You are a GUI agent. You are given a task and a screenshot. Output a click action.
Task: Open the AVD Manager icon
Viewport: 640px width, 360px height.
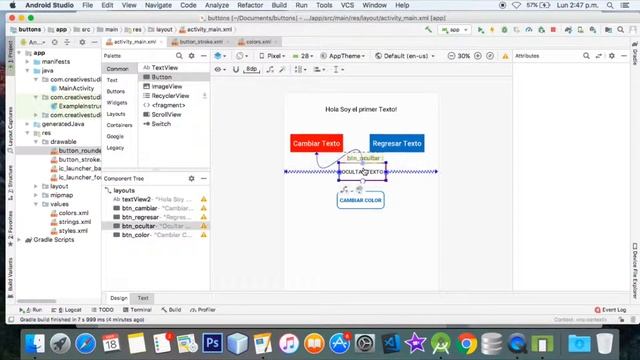580,30
